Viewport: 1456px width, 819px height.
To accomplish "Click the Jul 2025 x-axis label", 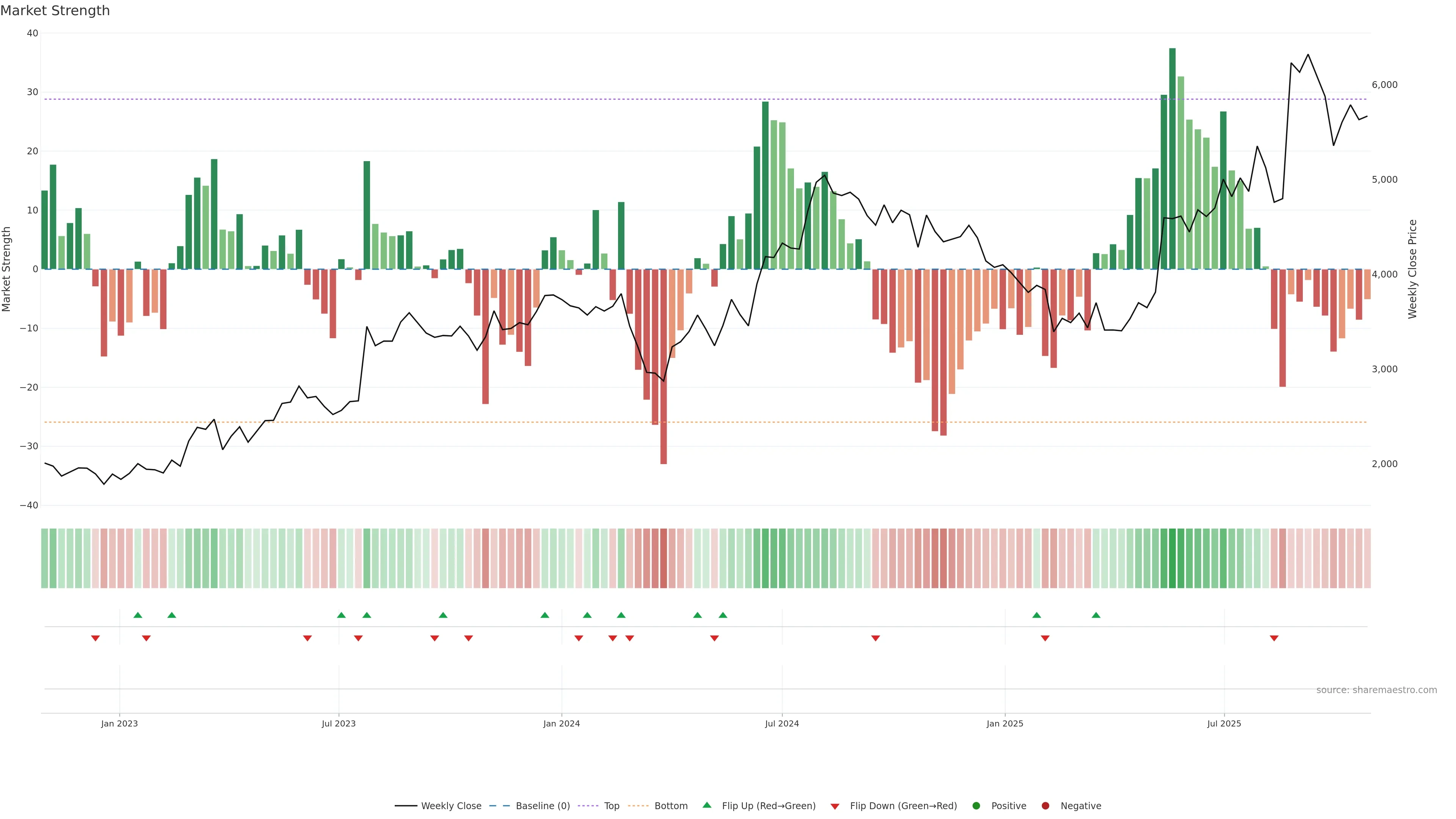I will (1224, 723).
